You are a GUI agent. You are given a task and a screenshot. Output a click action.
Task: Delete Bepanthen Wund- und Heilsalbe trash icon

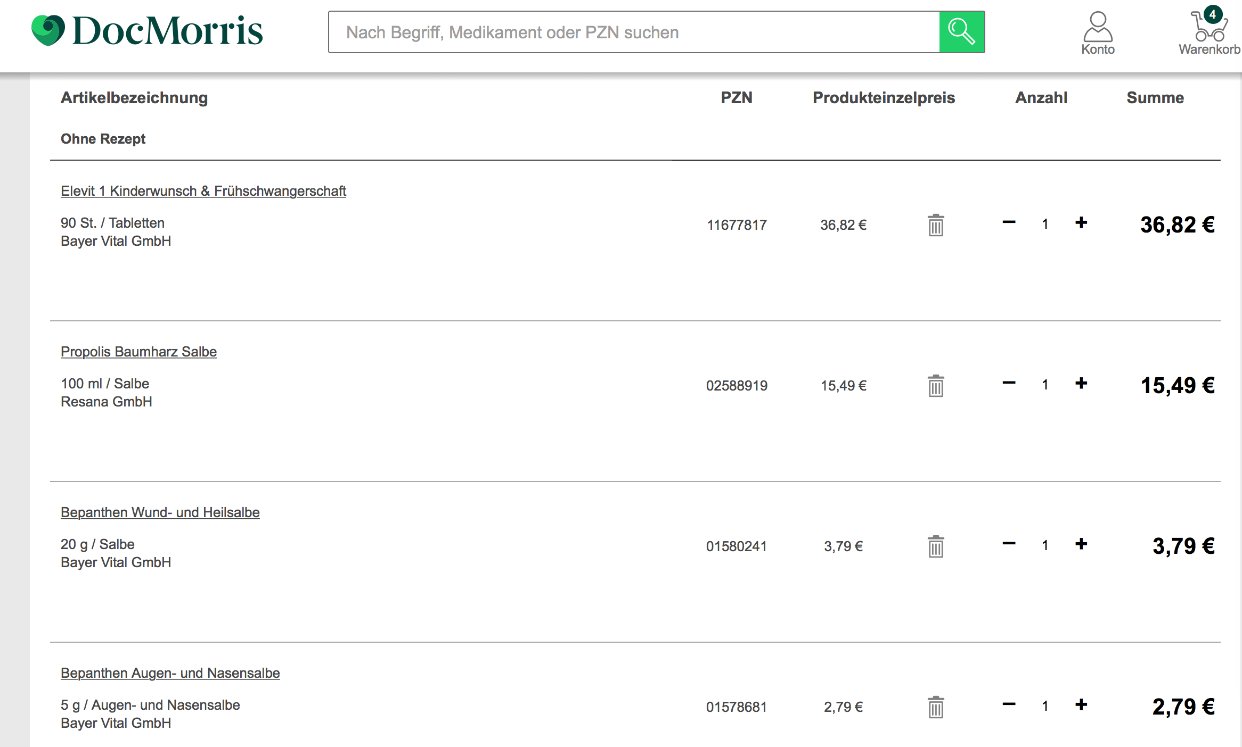936,546
